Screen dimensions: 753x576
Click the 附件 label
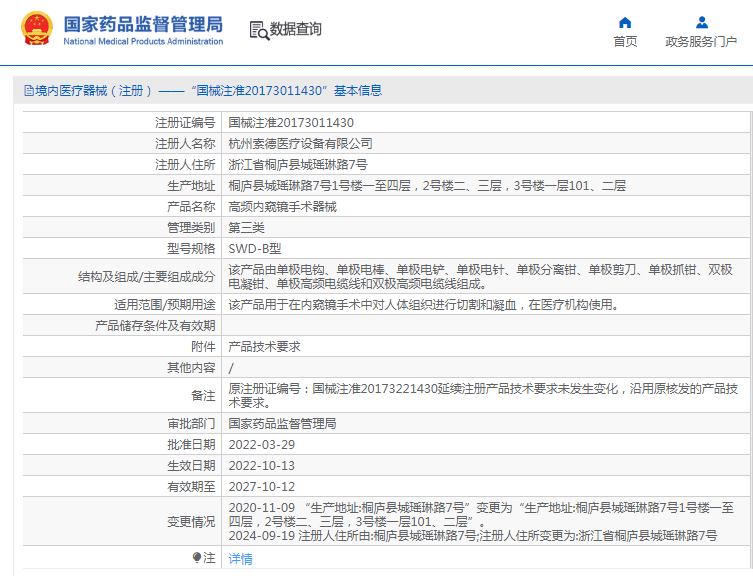[x=203, y=347]
